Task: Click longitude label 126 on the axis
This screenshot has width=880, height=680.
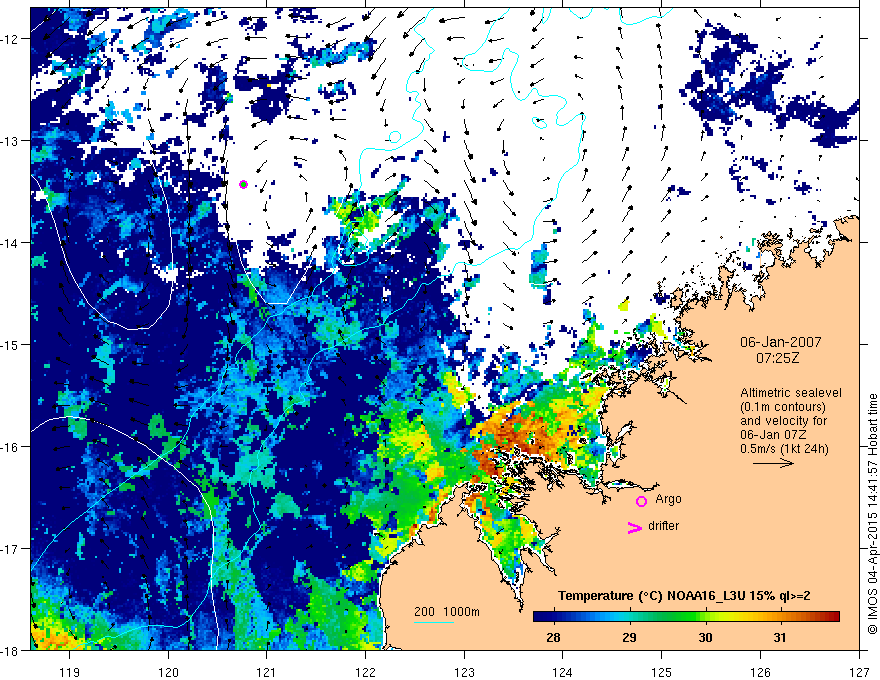Action: 760,672
